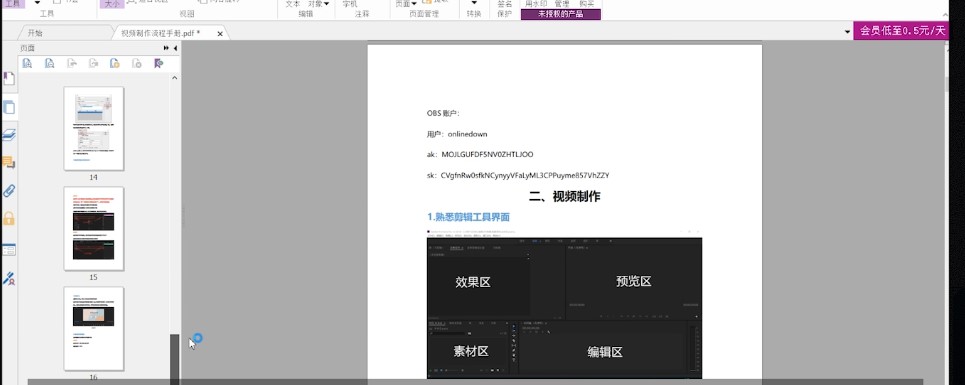The width and height of the screenshot is (965, 385).
Task: Click the OBS账户 text line
Action: point(443,113)
